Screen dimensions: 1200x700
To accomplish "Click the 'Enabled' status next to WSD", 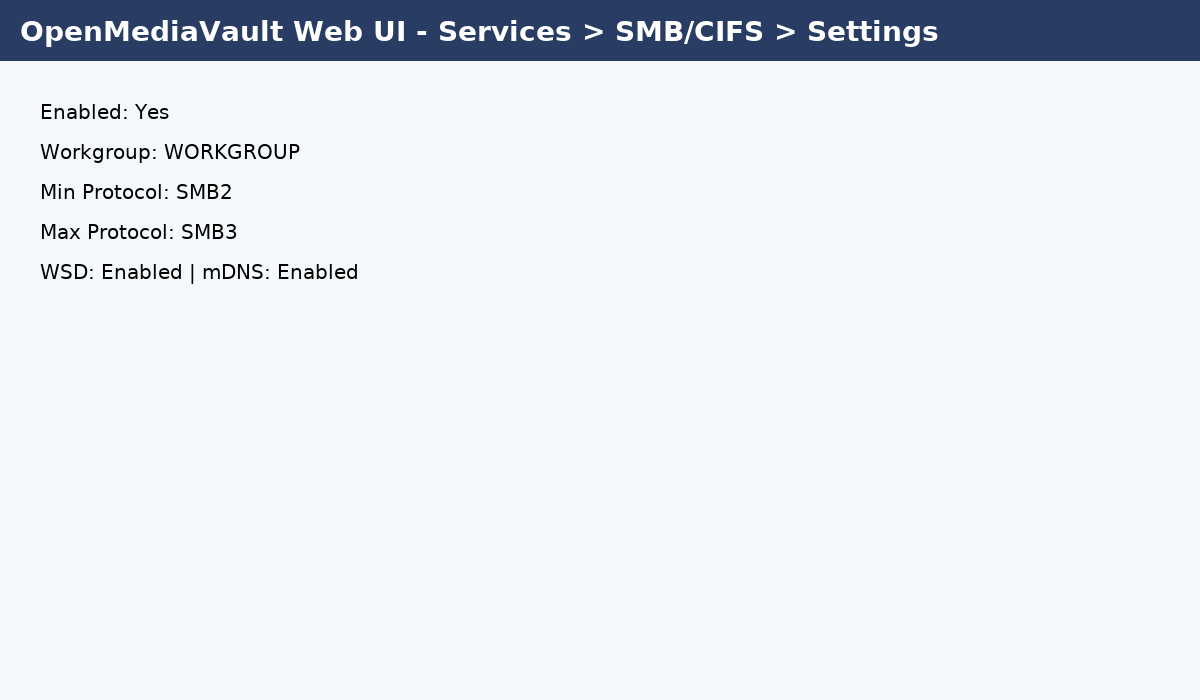I will pos(141,273).
